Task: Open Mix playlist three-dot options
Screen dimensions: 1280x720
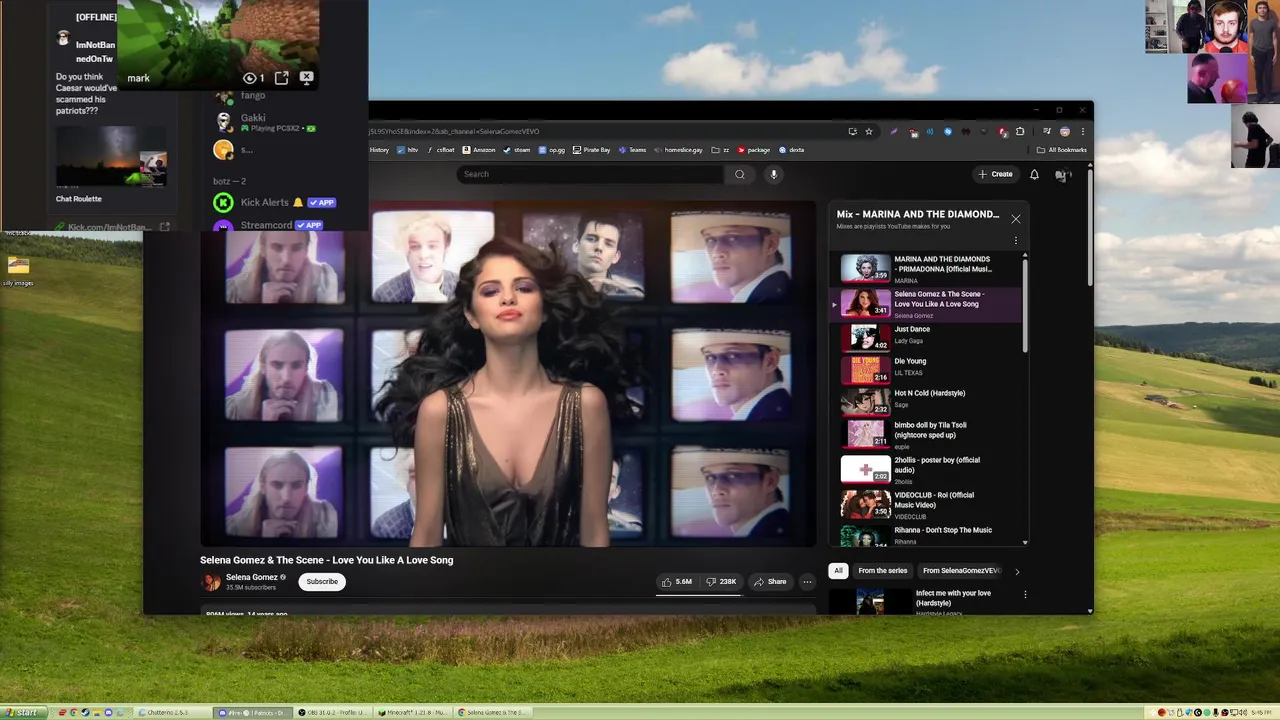Action: point(1015,240)
